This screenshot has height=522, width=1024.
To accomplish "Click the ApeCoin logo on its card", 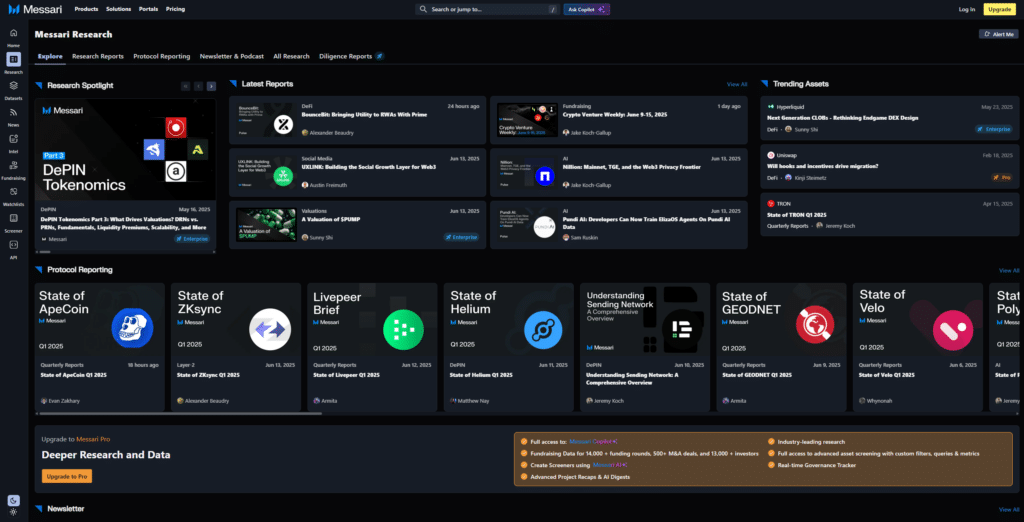I will [132, 328].
